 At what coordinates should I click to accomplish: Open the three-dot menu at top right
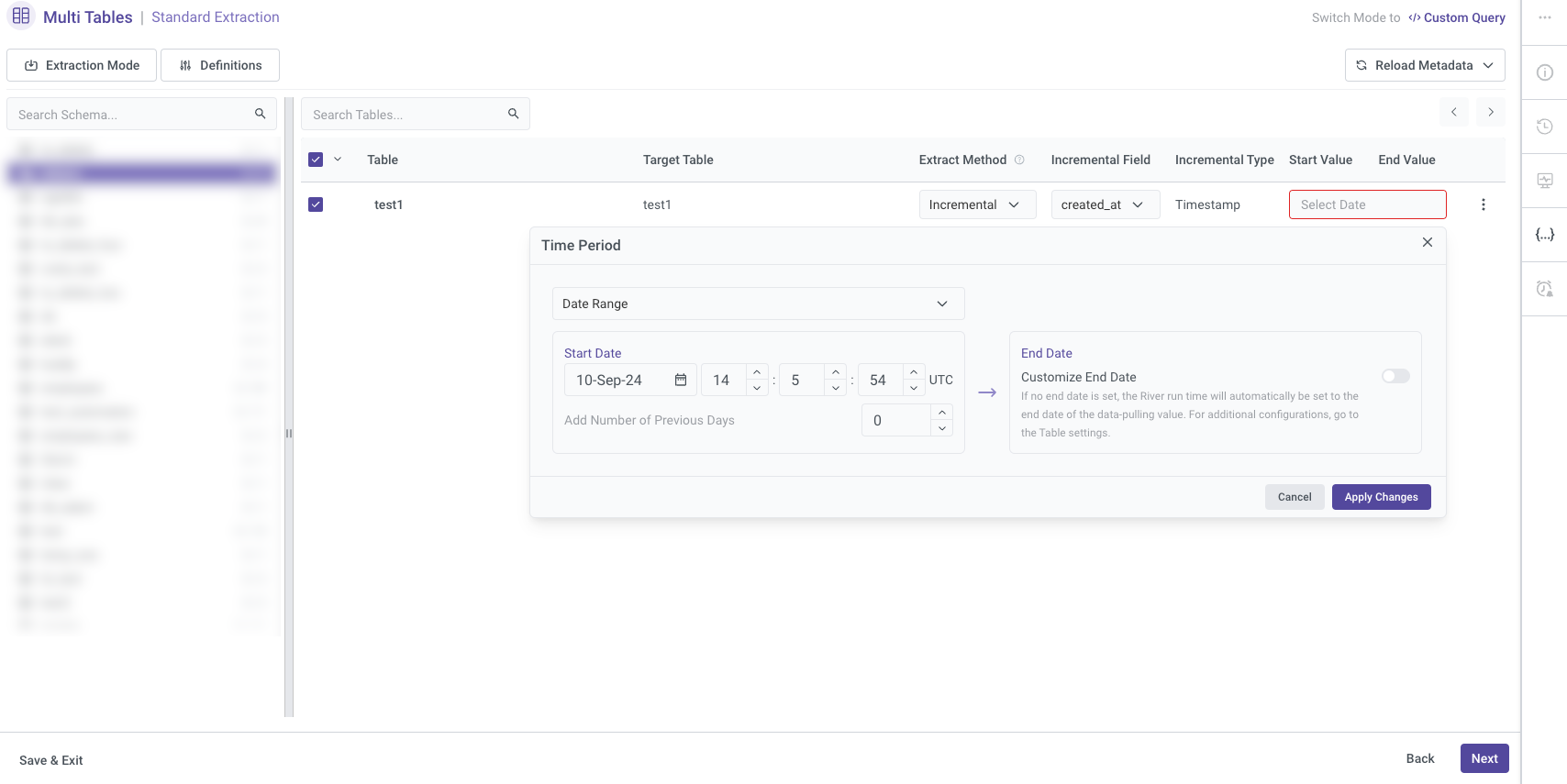click(x=1545, y=17)
